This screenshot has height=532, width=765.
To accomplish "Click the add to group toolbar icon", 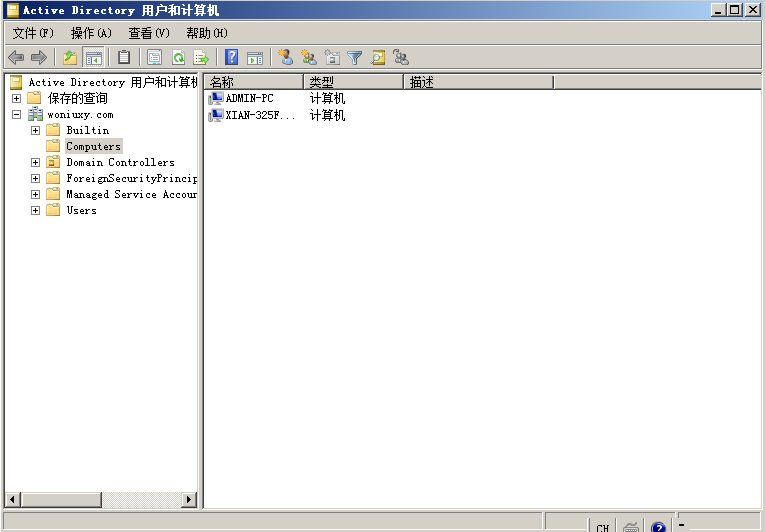I will pos(401,57).
